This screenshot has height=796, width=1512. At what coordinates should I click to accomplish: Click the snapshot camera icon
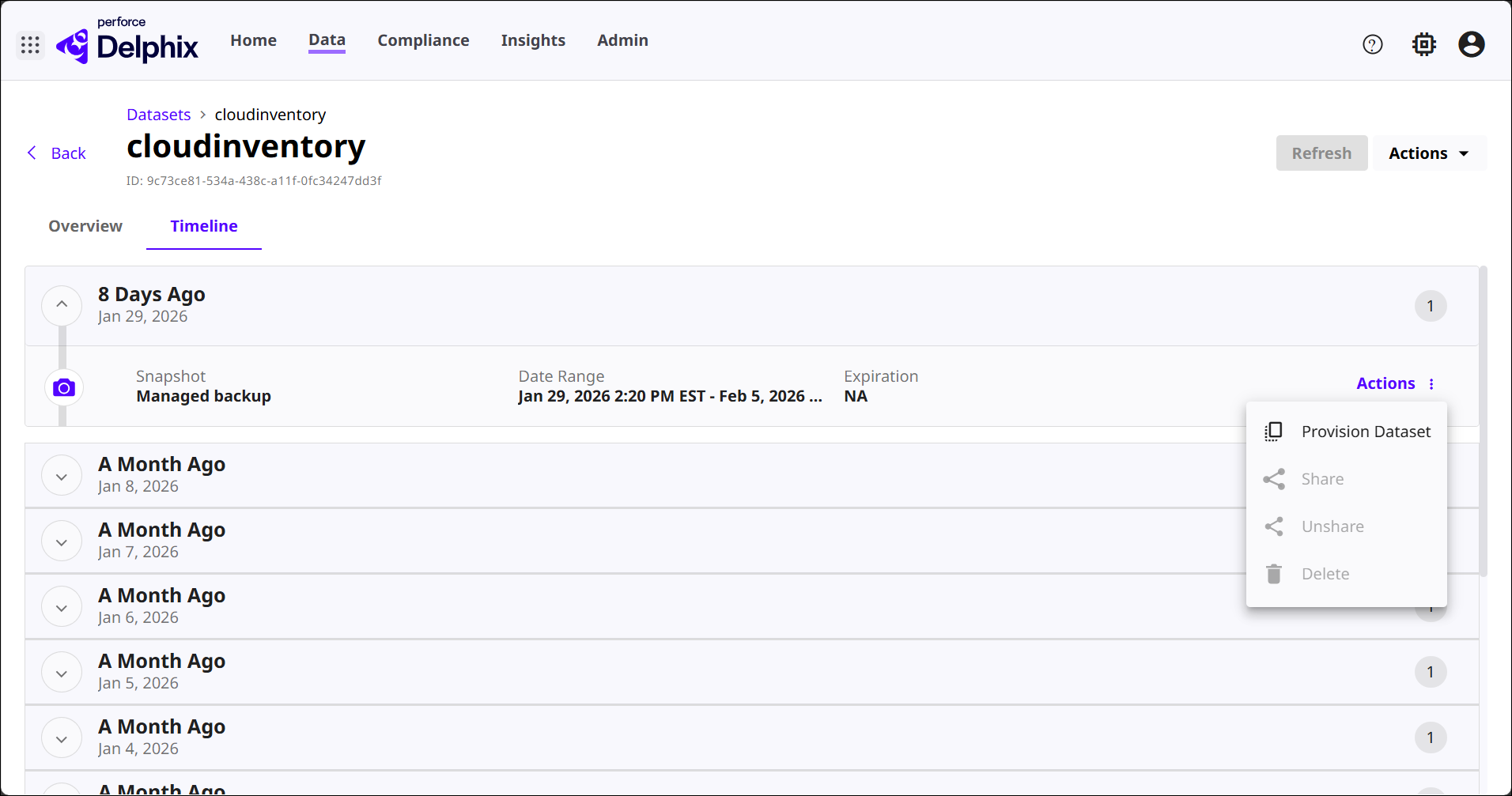click(x=64, y=388)
